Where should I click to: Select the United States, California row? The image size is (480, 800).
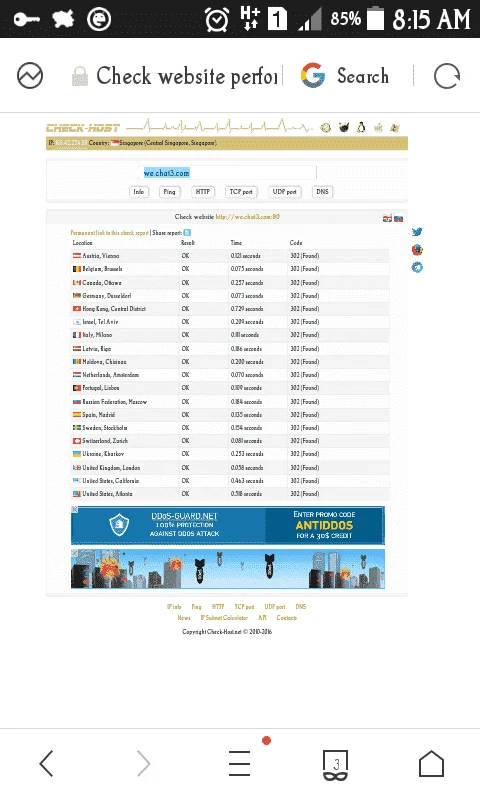coord(230,481)
